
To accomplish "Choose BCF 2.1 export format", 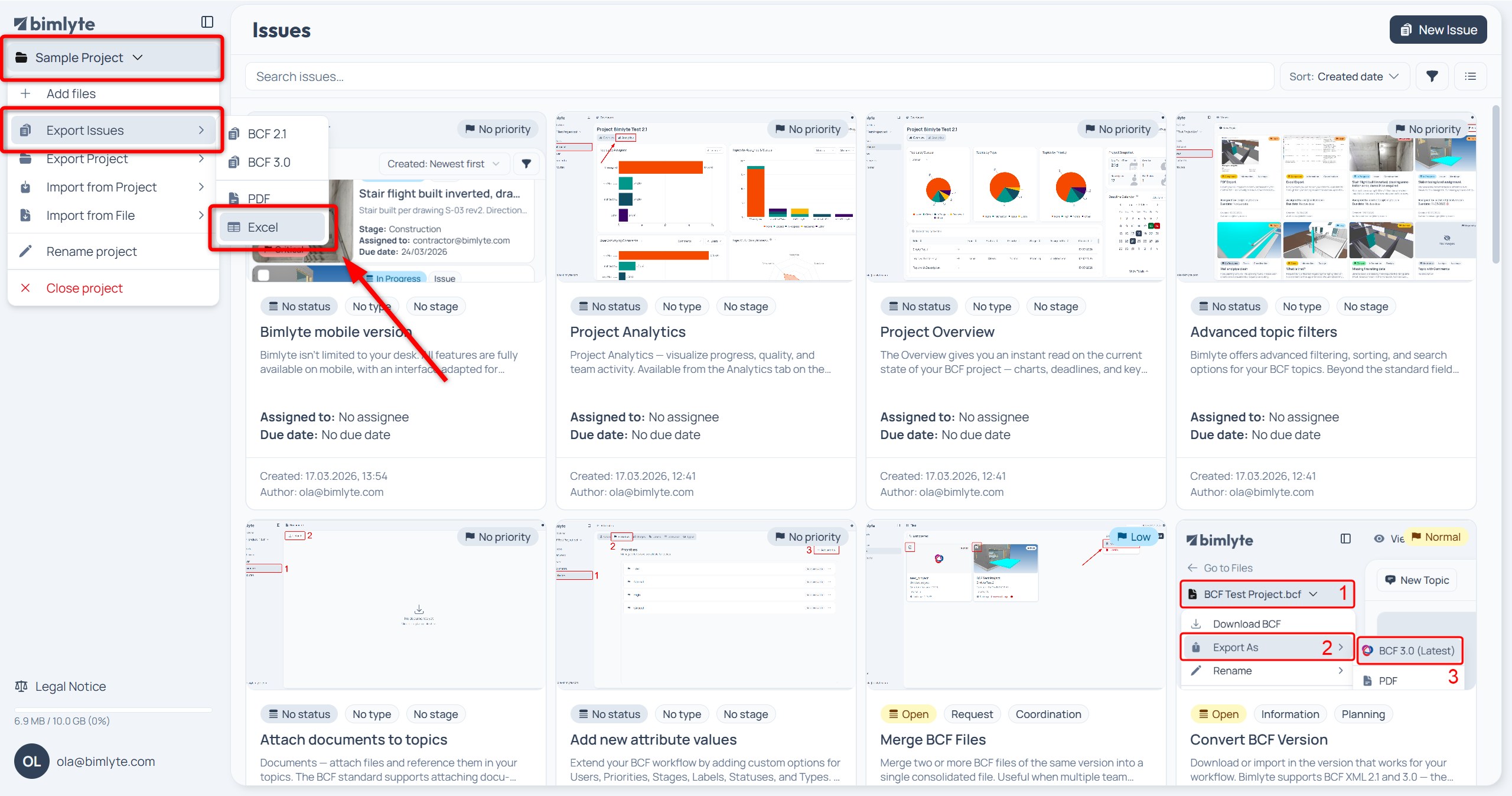I will tap(272, 134).
